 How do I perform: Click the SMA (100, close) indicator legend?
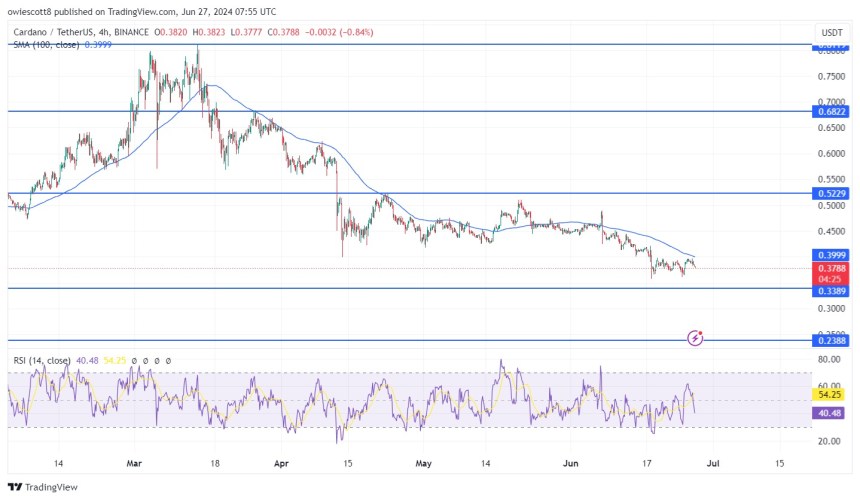pyautogui.click(x=46, y=45)
